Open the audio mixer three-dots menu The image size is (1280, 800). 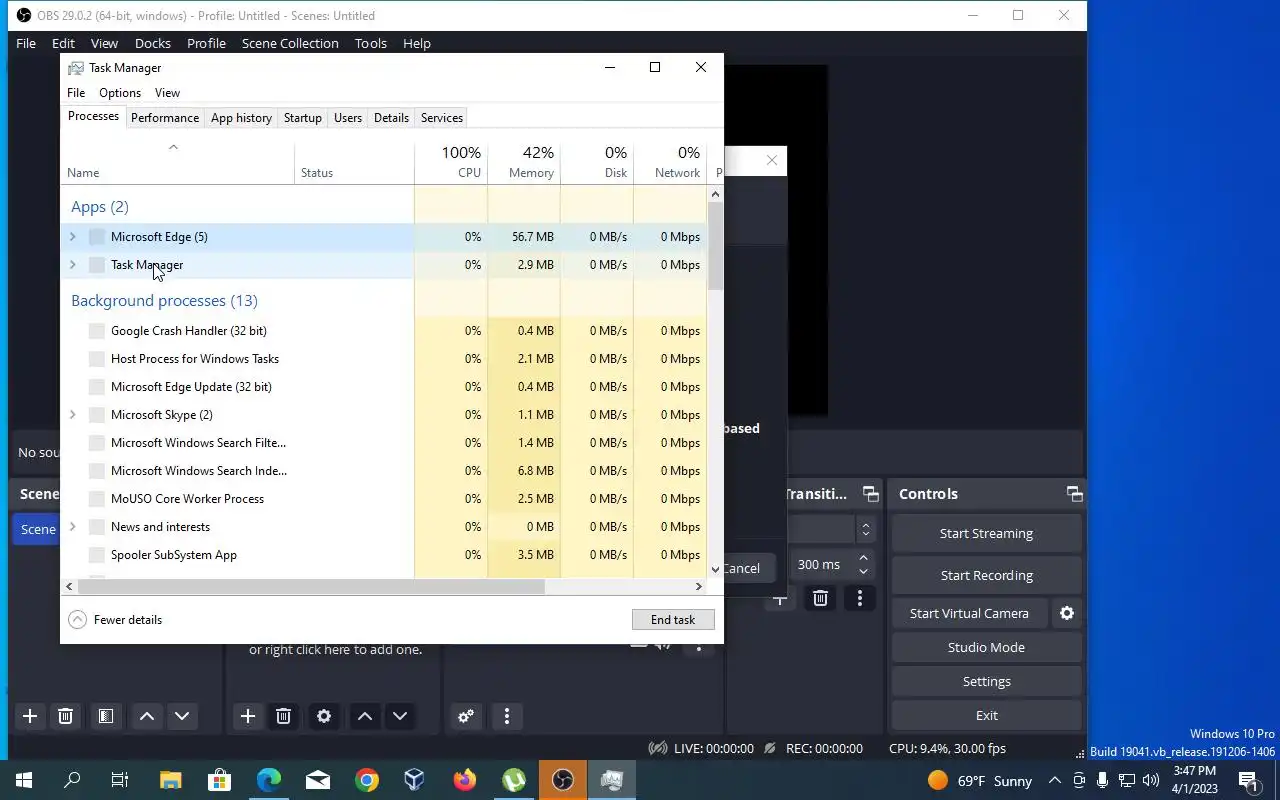(x=507, y=716)
